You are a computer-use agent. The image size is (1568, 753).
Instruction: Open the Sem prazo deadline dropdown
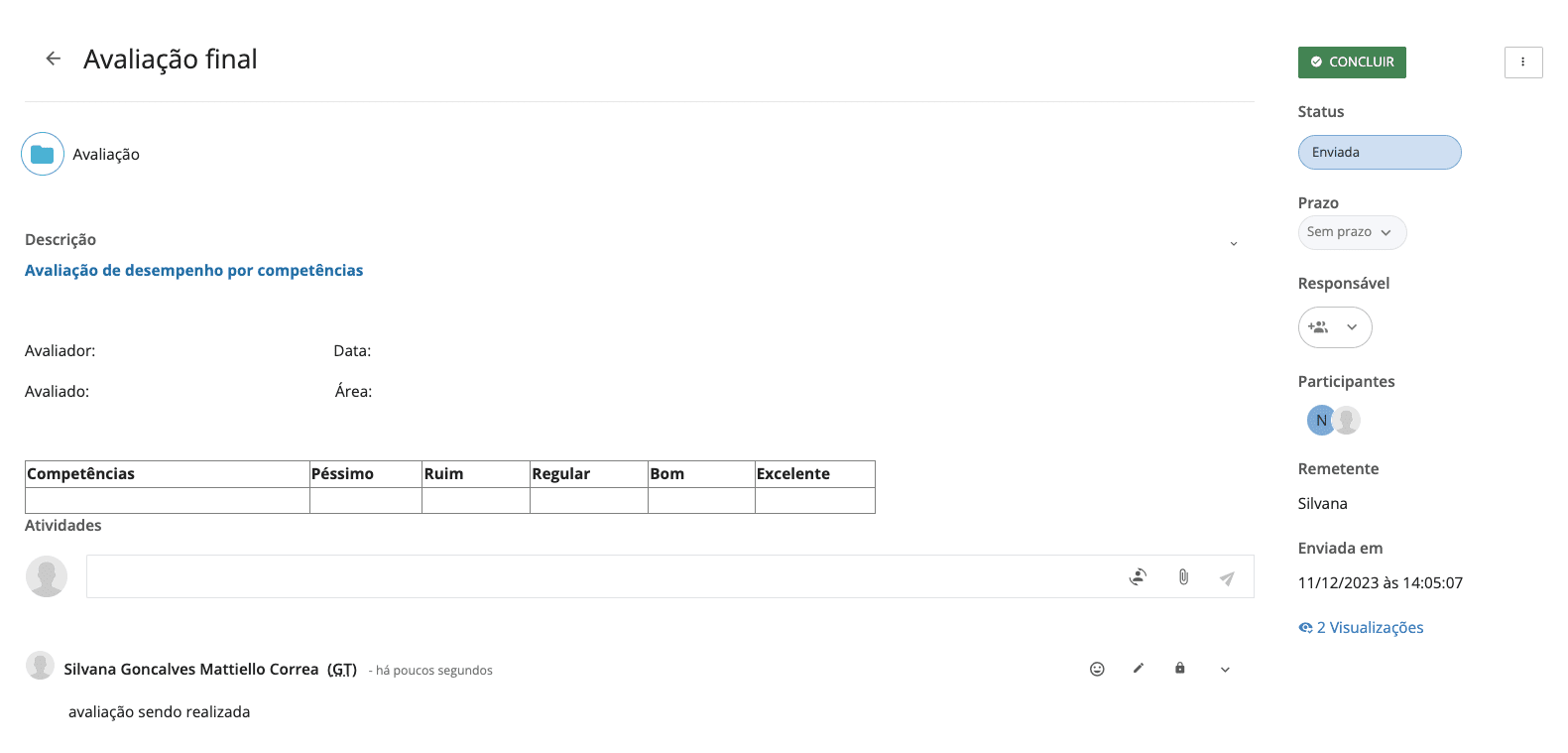click(x=1351, y=232)
